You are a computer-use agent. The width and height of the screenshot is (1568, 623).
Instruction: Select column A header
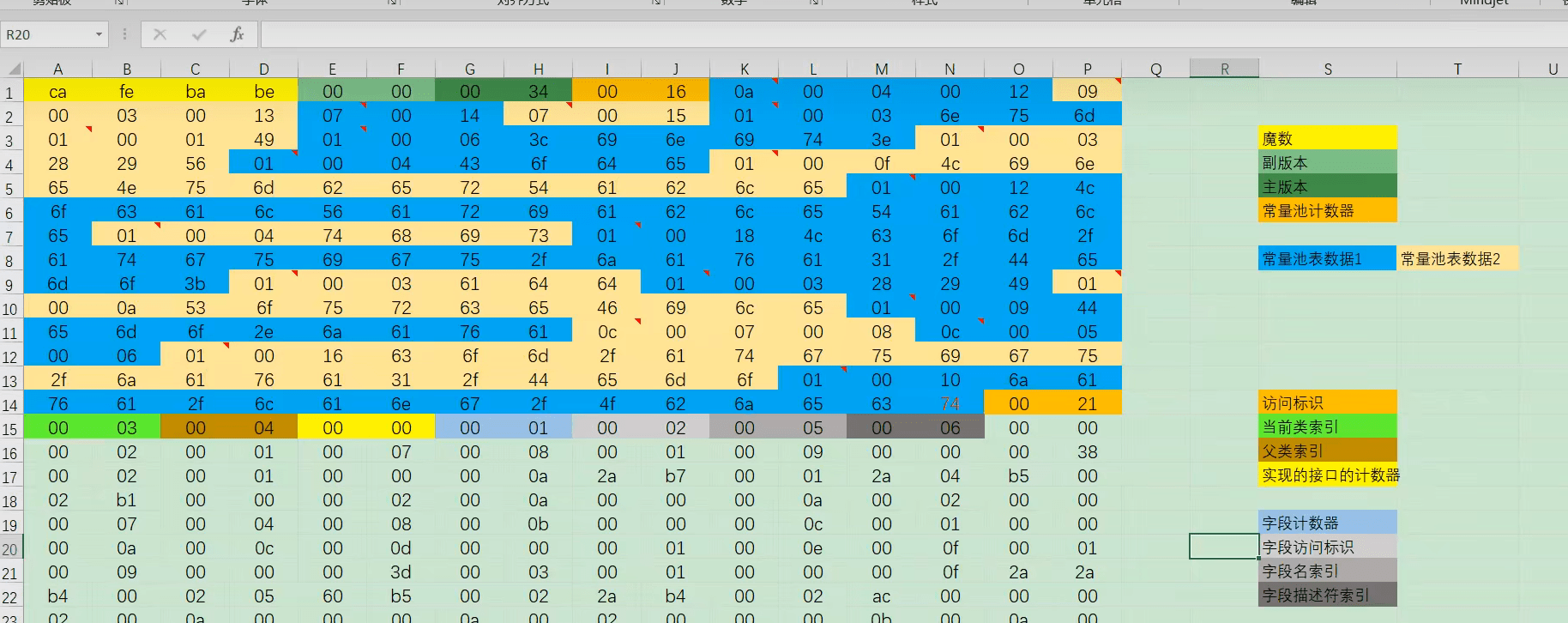point(57,69)
